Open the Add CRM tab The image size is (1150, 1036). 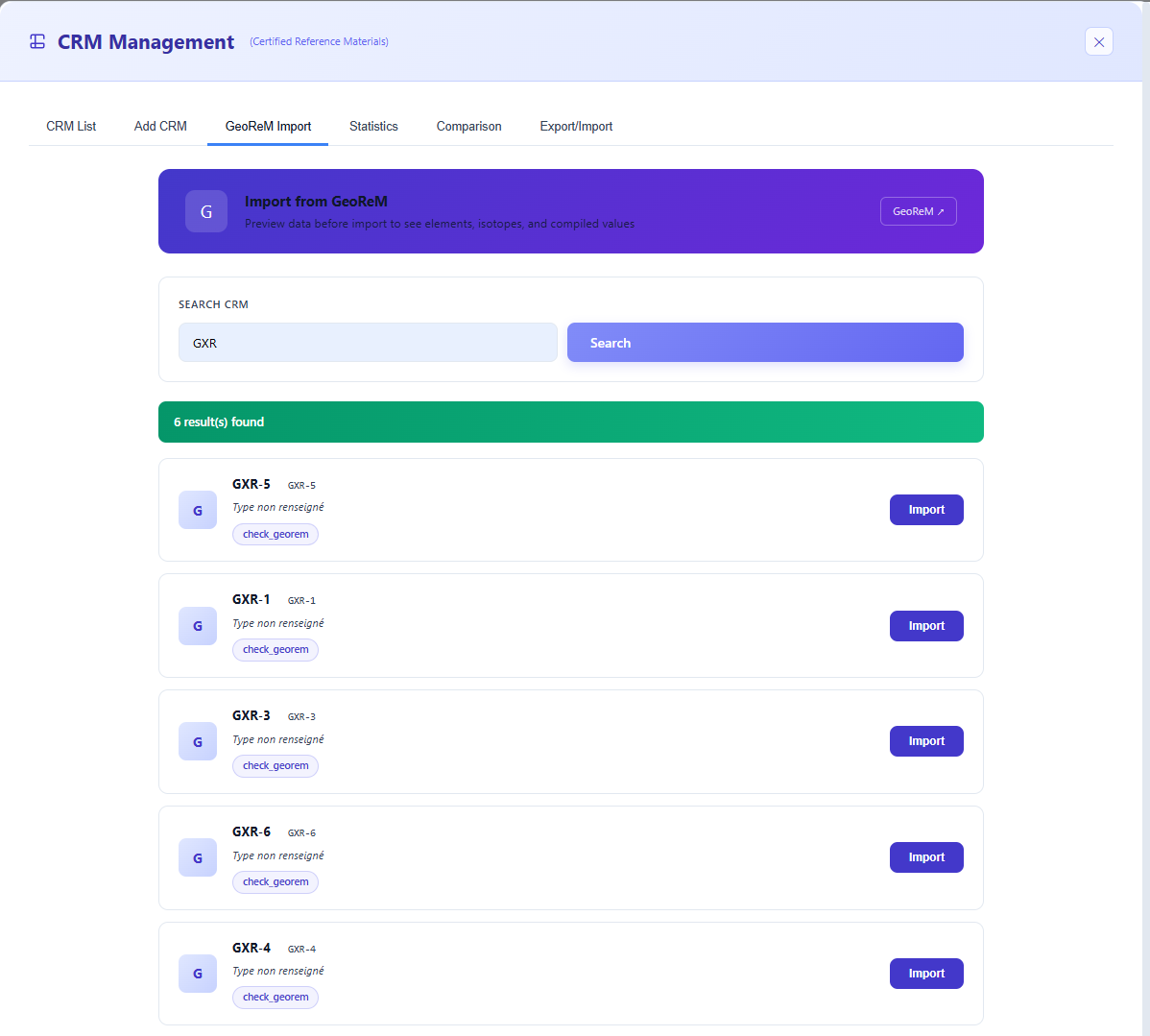point(160,126)
